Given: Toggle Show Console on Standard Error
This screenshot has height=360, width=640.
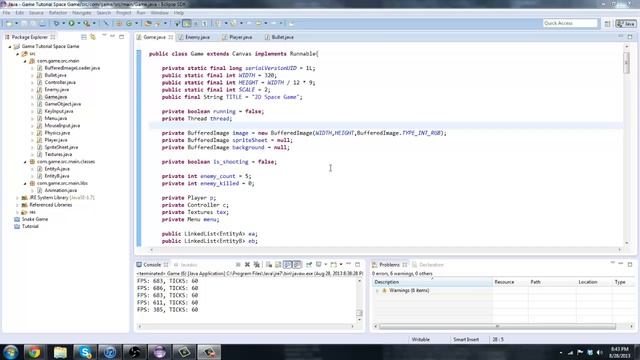Looking at the screenshot, I should click(297, 264).
